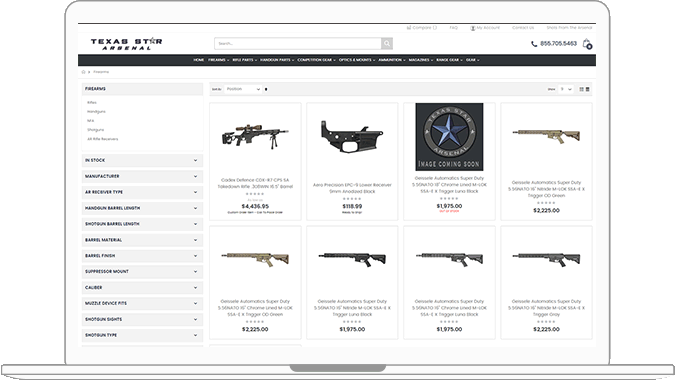Click the search input field
The height and width of the screenshot is (380, 675).
click(x=297, y=43)
